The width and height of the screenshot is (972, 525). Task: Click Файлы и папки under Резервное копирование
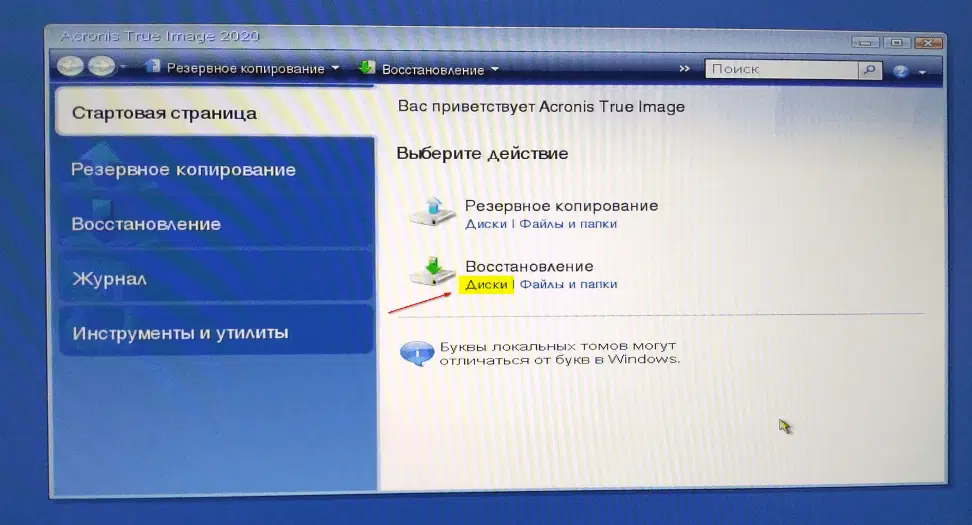click(x=568, y=224)
